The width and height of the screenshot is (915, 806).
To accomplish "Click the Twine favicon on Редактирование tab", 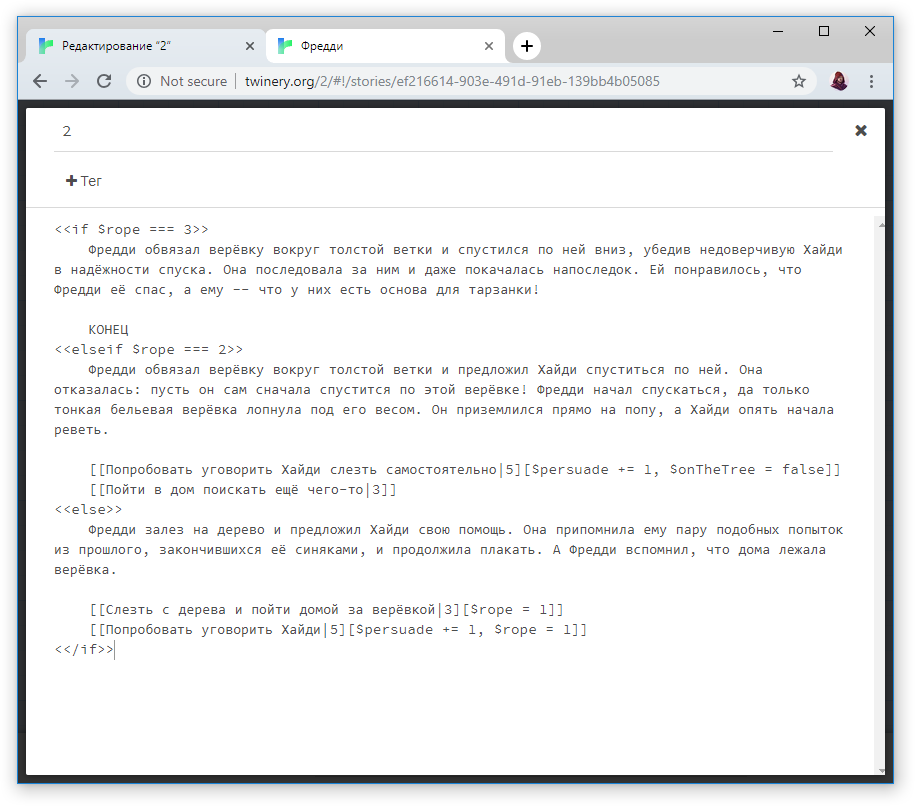I will pyautogui.click(x=46, y=46).
